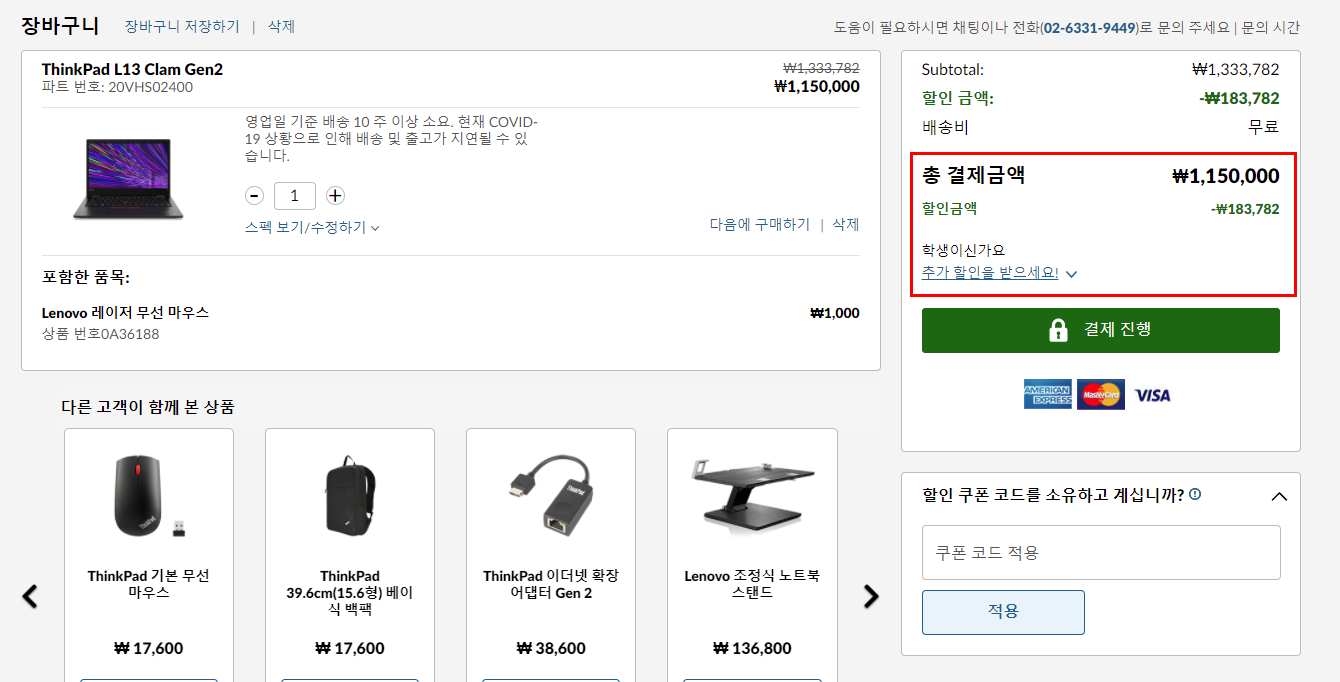This screenshot has height=682, width=1340.
Task: Click the MasterCard icon
Action: tap(1101, 395)
